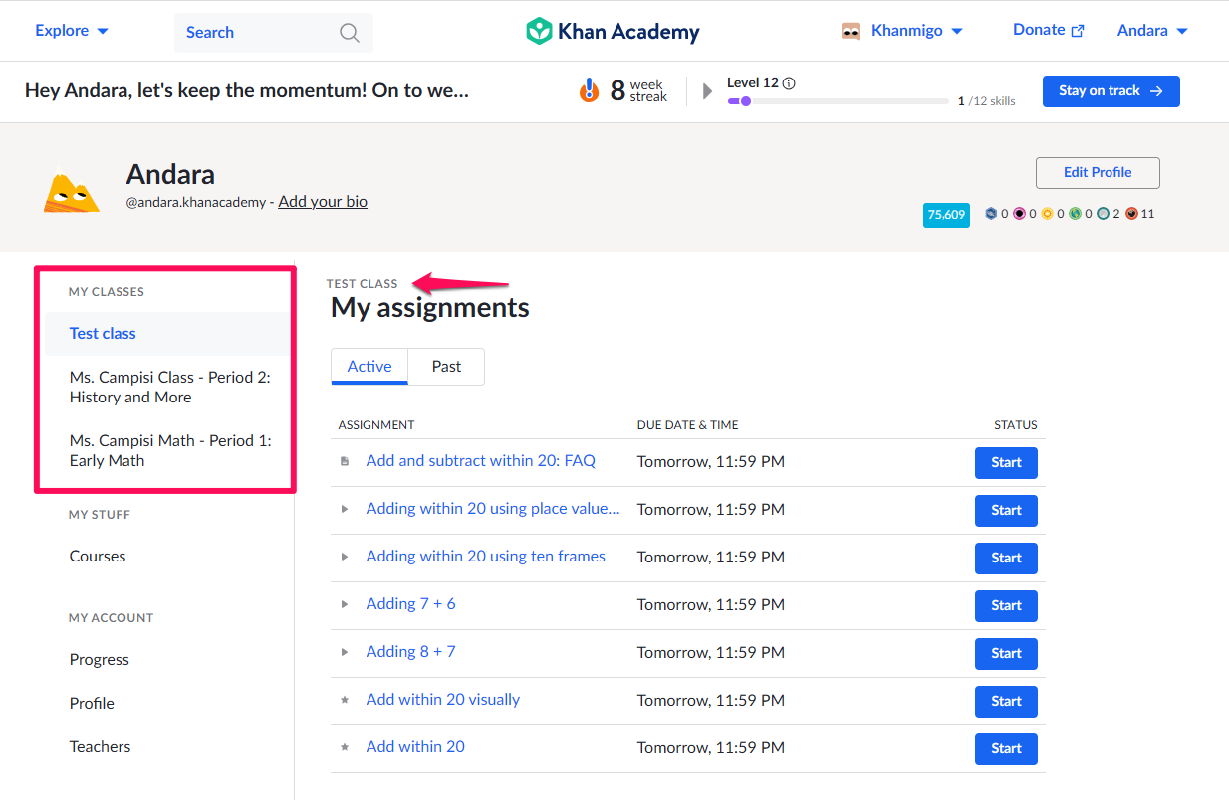This screenshot has width=1229, height=800.
Task: Open Adding within 20 using place value assignment
Action: (x=493, y=509)
